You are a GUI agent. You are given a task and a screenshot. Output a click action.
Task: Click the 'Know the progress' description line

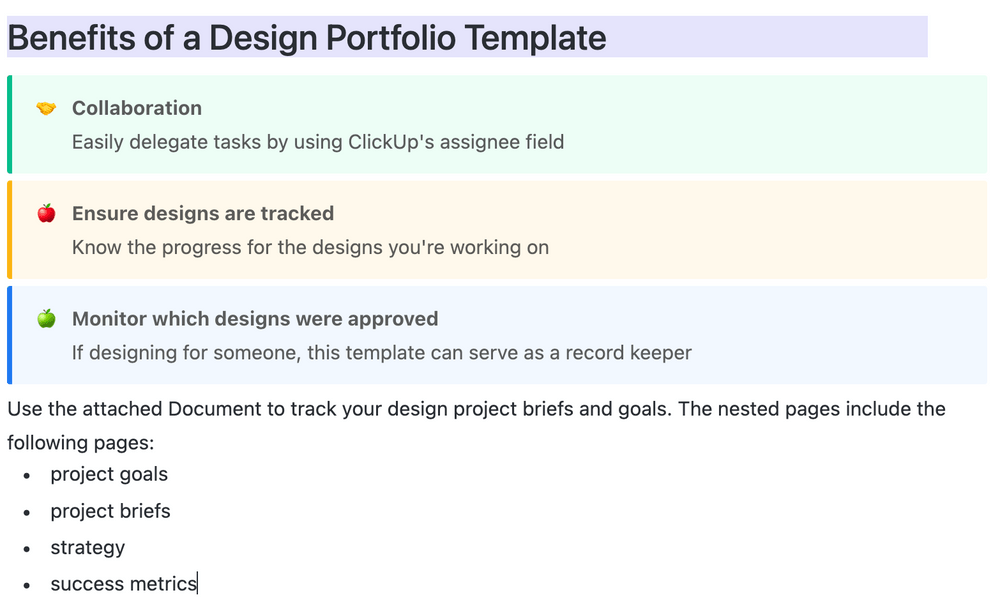coord(310,247)
